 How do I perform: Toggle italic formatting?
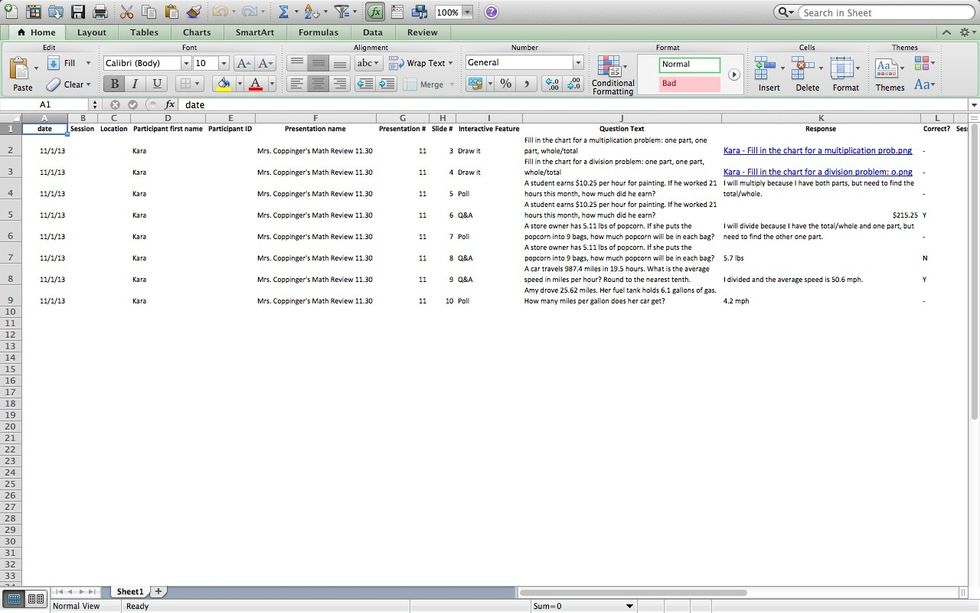click(x=135, y=84)
